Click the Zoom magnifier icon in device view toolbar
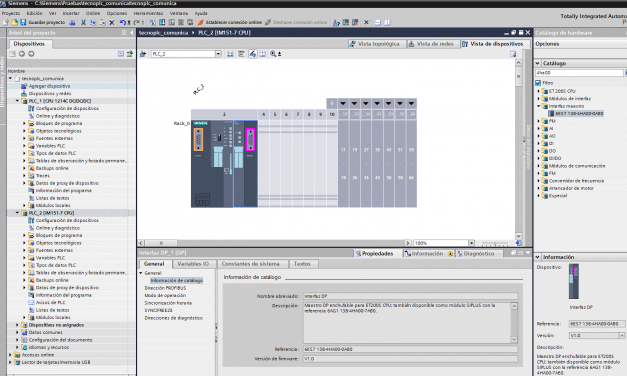Image resolution: width=627 pixels, height=376 pixels. coord(273,54)
